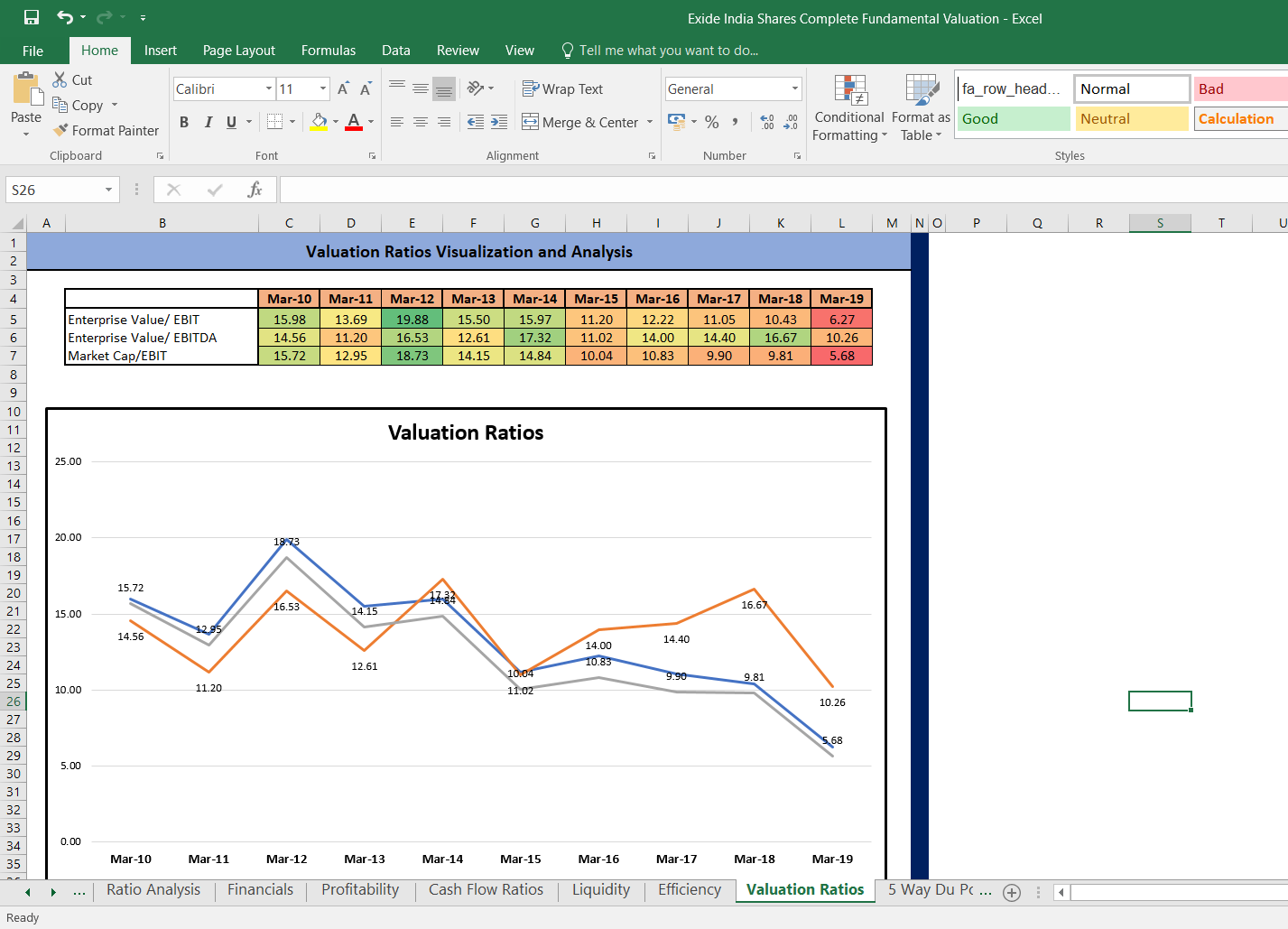1288x929 pixels.
Task: Click the Decrease Decimal icon
Action: 791,122
